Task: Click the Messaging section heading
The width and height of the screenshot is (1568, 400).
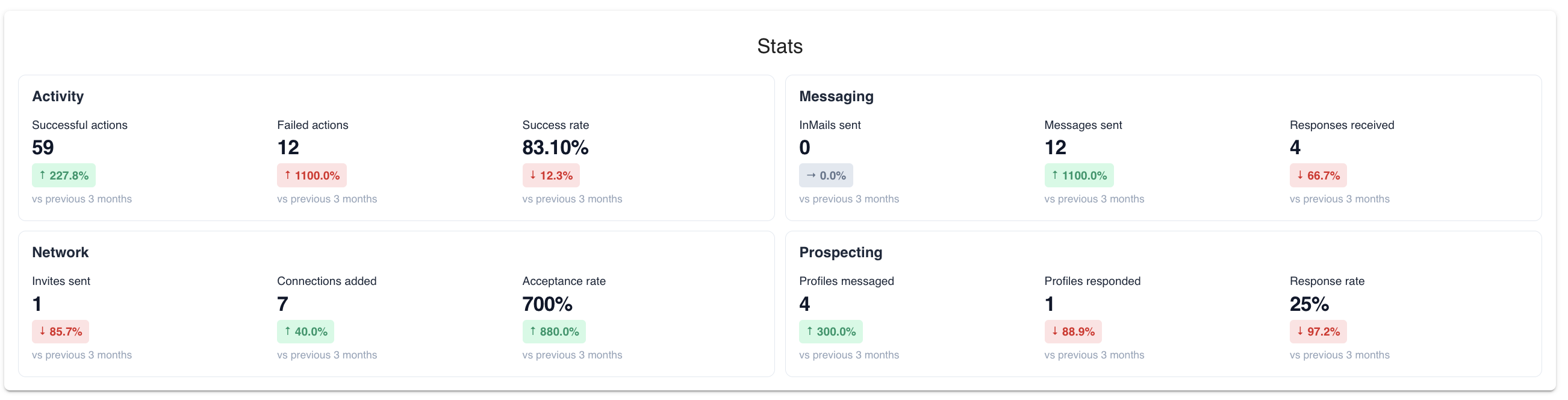Action: 836,96
